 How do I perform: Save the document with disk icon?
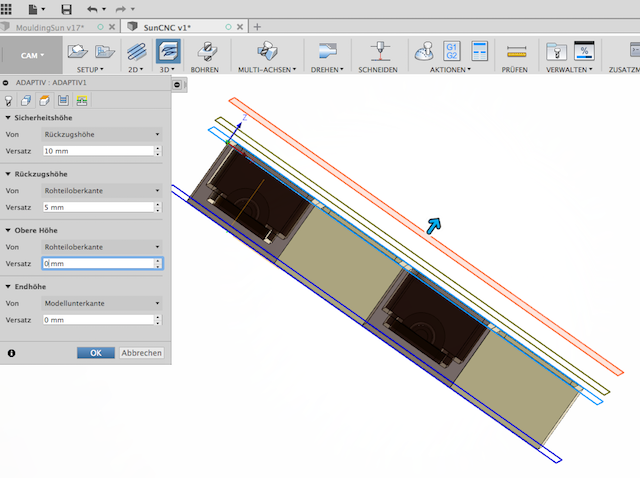(66, 9)
